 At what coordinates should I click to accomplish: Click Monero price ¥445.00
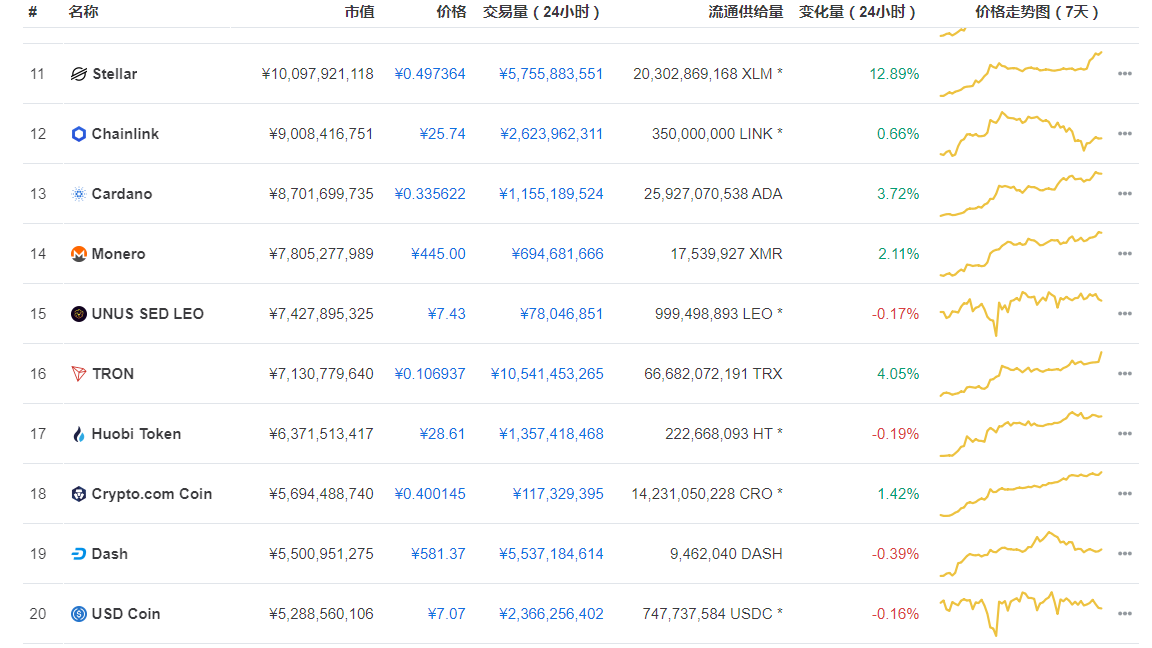(x=438, y=254)
